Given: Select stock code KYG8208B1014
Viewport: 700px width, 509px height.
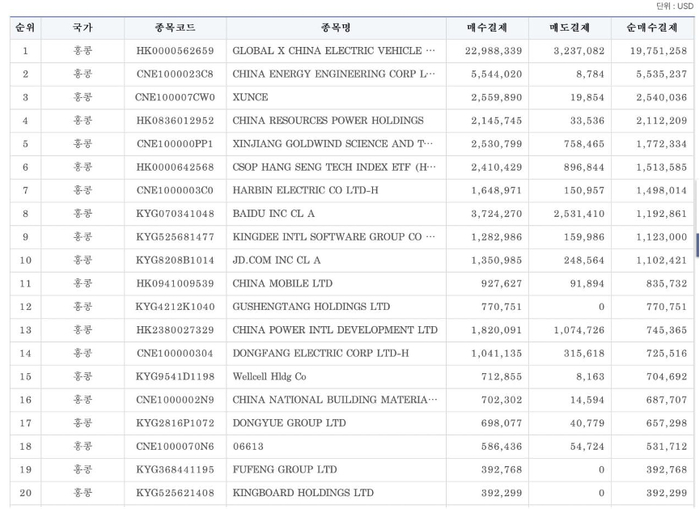Looking at the screenshot, I should point(175,260).
